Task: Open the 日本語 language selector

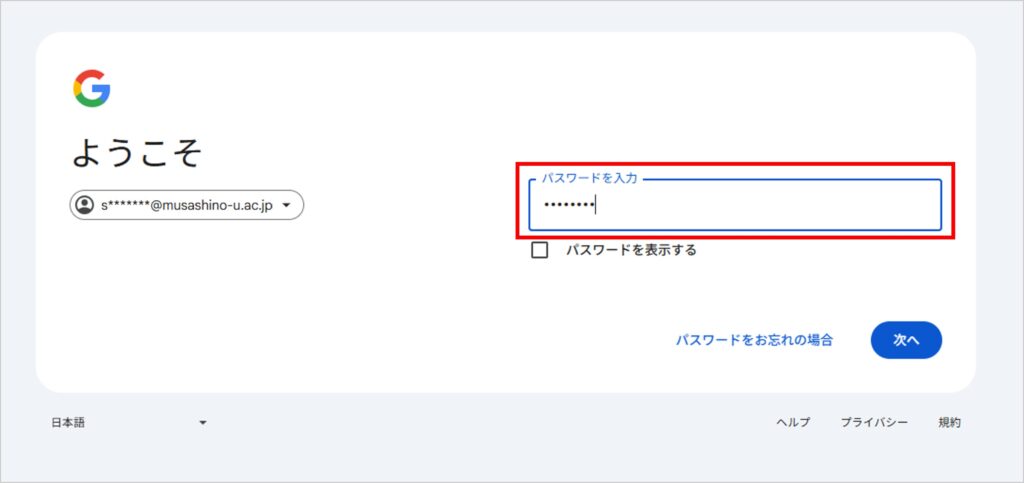Action: (x=129, y=423)
